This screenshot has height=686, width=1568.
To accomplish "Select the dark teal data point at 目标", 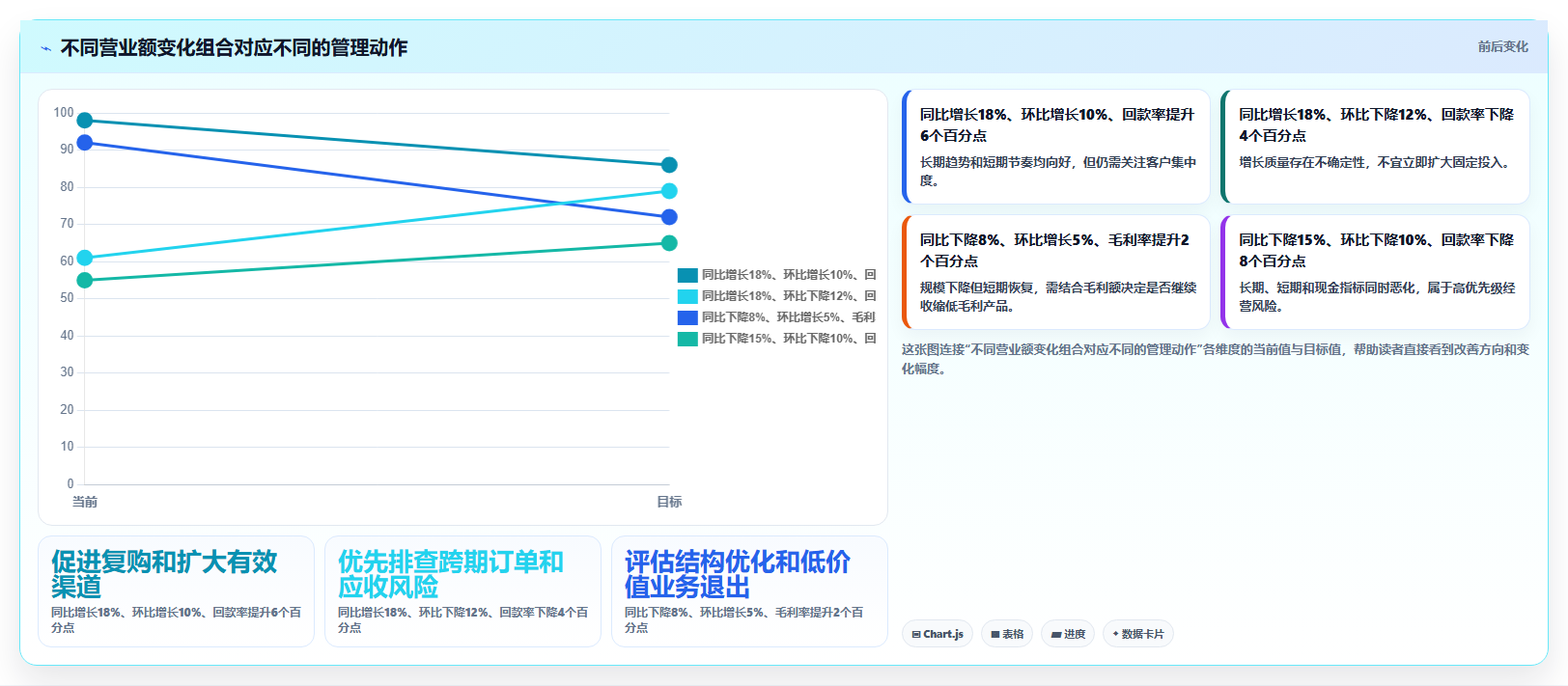I will pos(669,165).
